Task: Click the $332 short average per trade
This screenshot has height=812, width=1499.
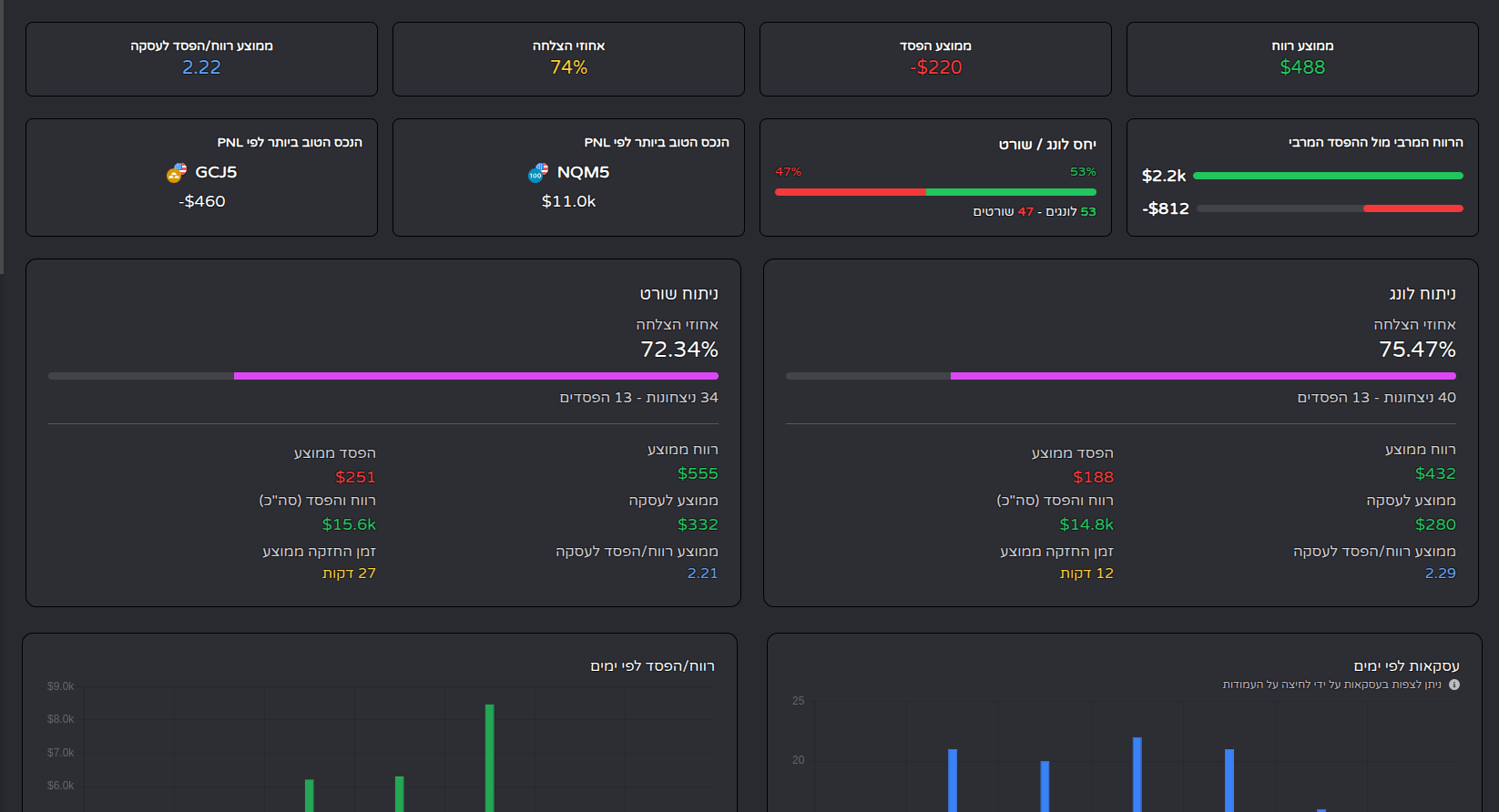Action: coord(698,524)
